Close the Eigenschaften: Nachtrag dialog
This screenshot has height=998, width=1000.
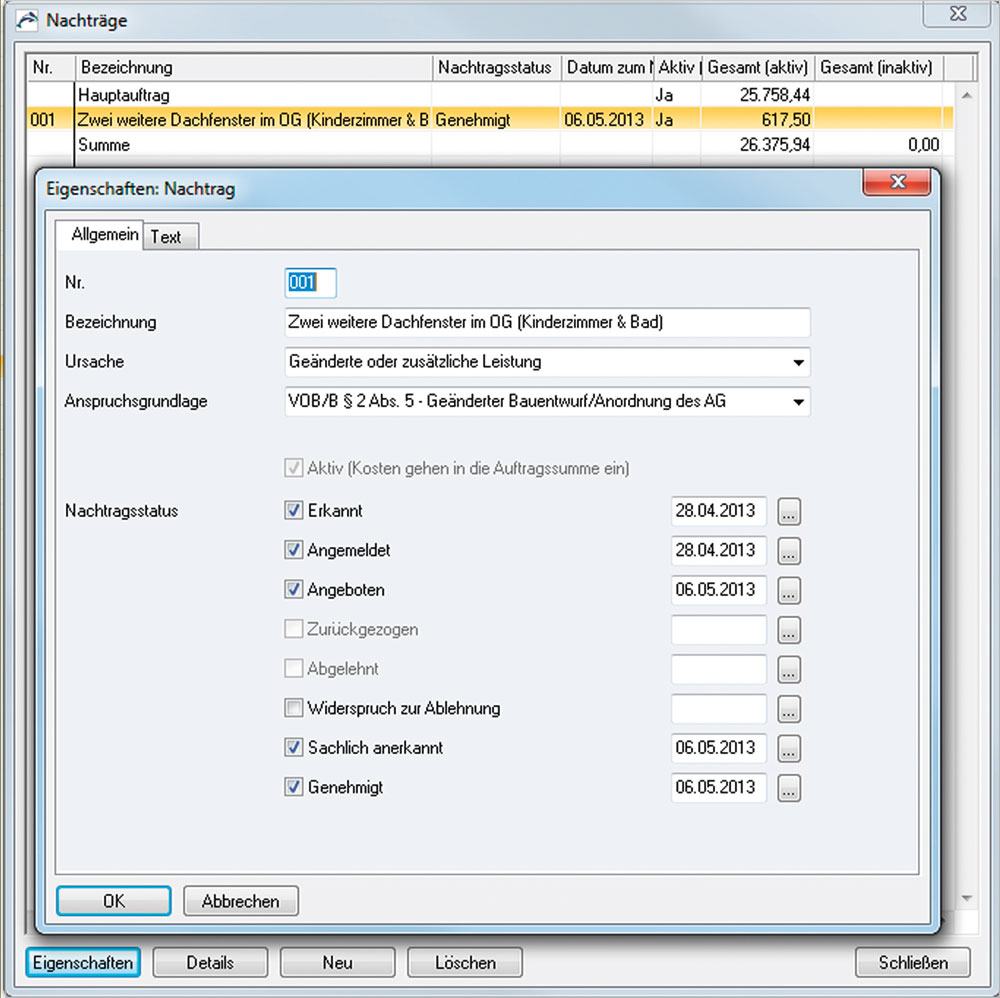point(897,182)
